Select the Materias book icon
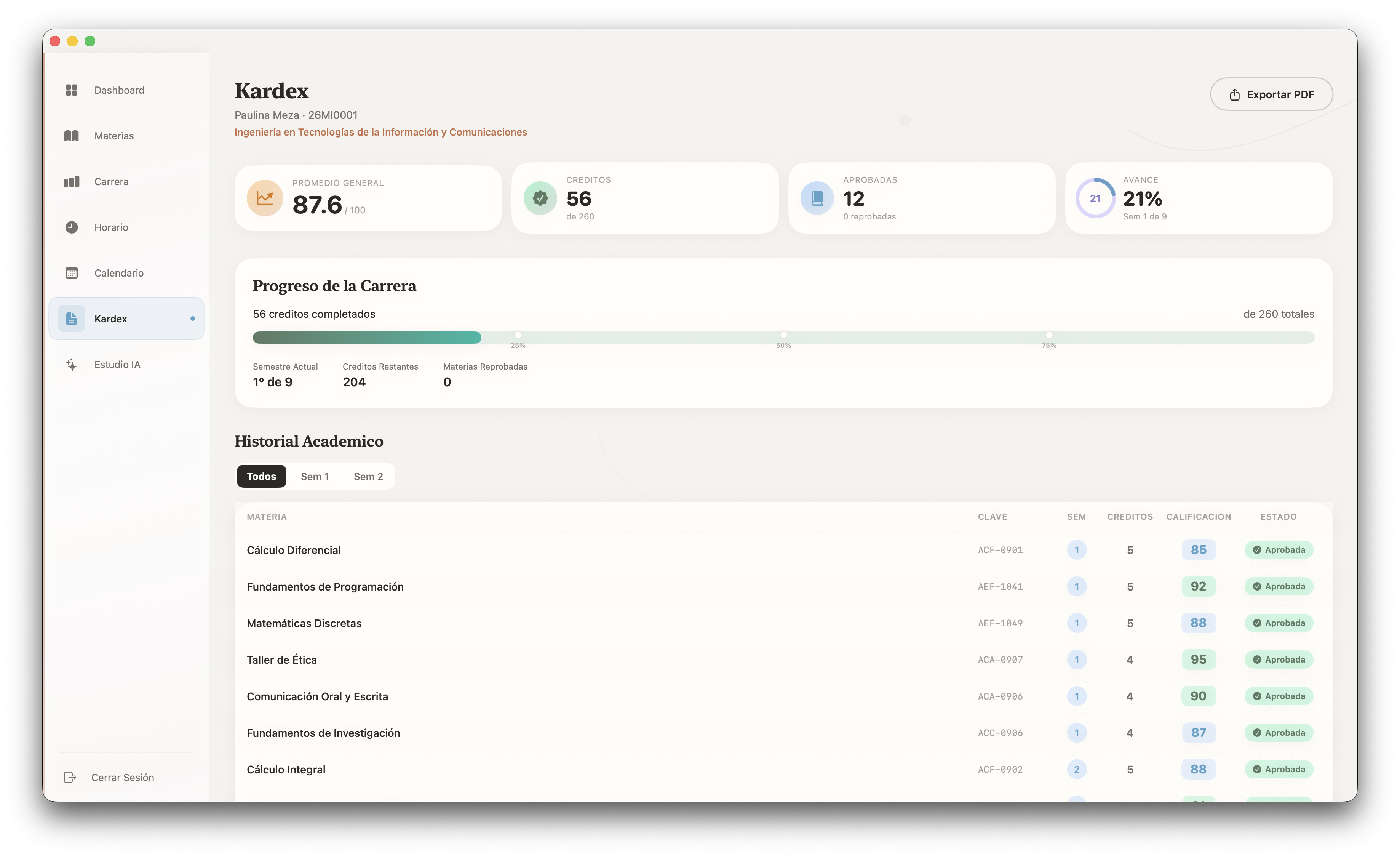This screenshot has height=858, width=1400. point(72,136)
